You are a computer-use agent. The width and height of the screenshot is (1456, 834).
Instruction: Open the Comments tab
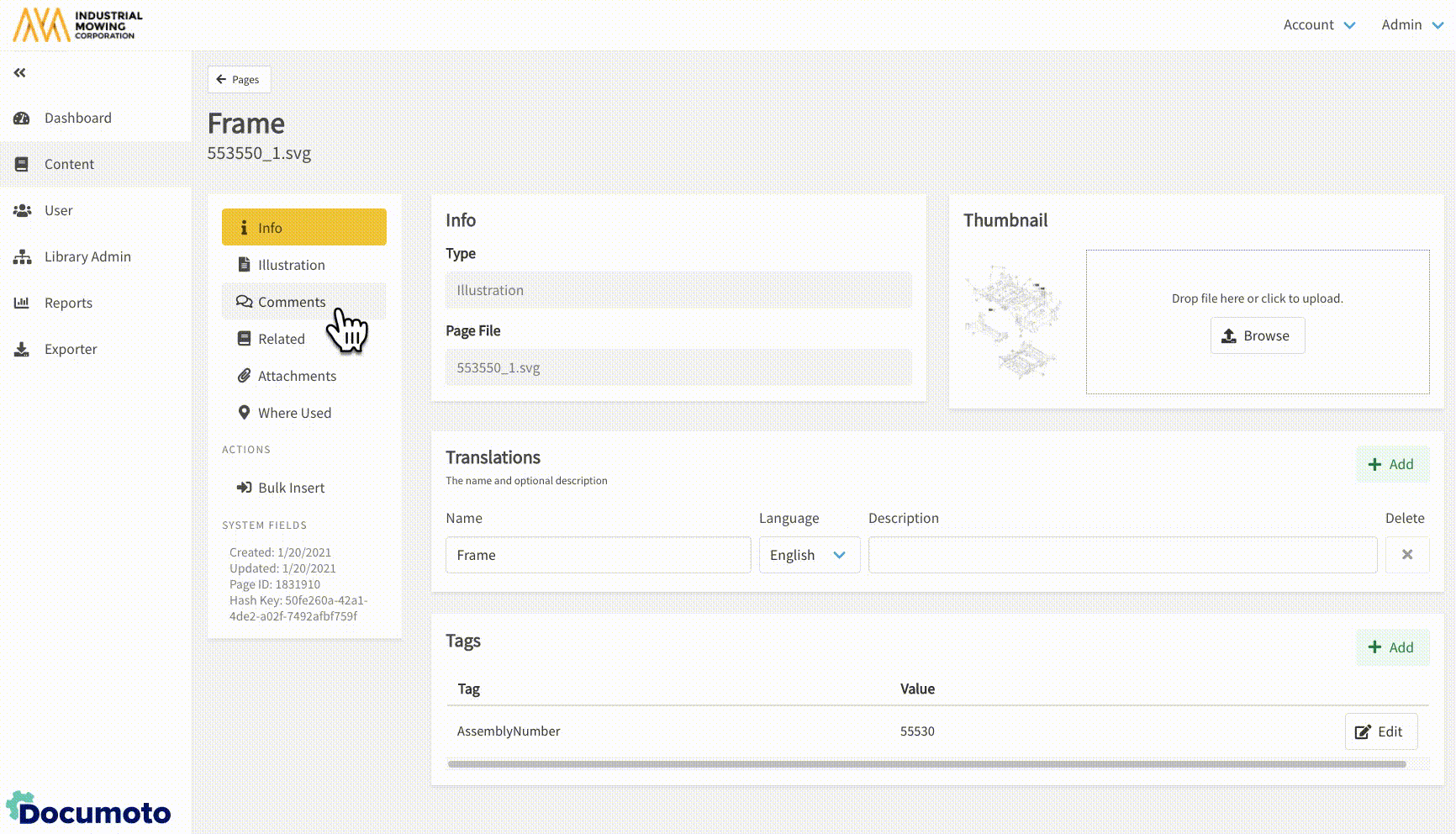point(291,302)
